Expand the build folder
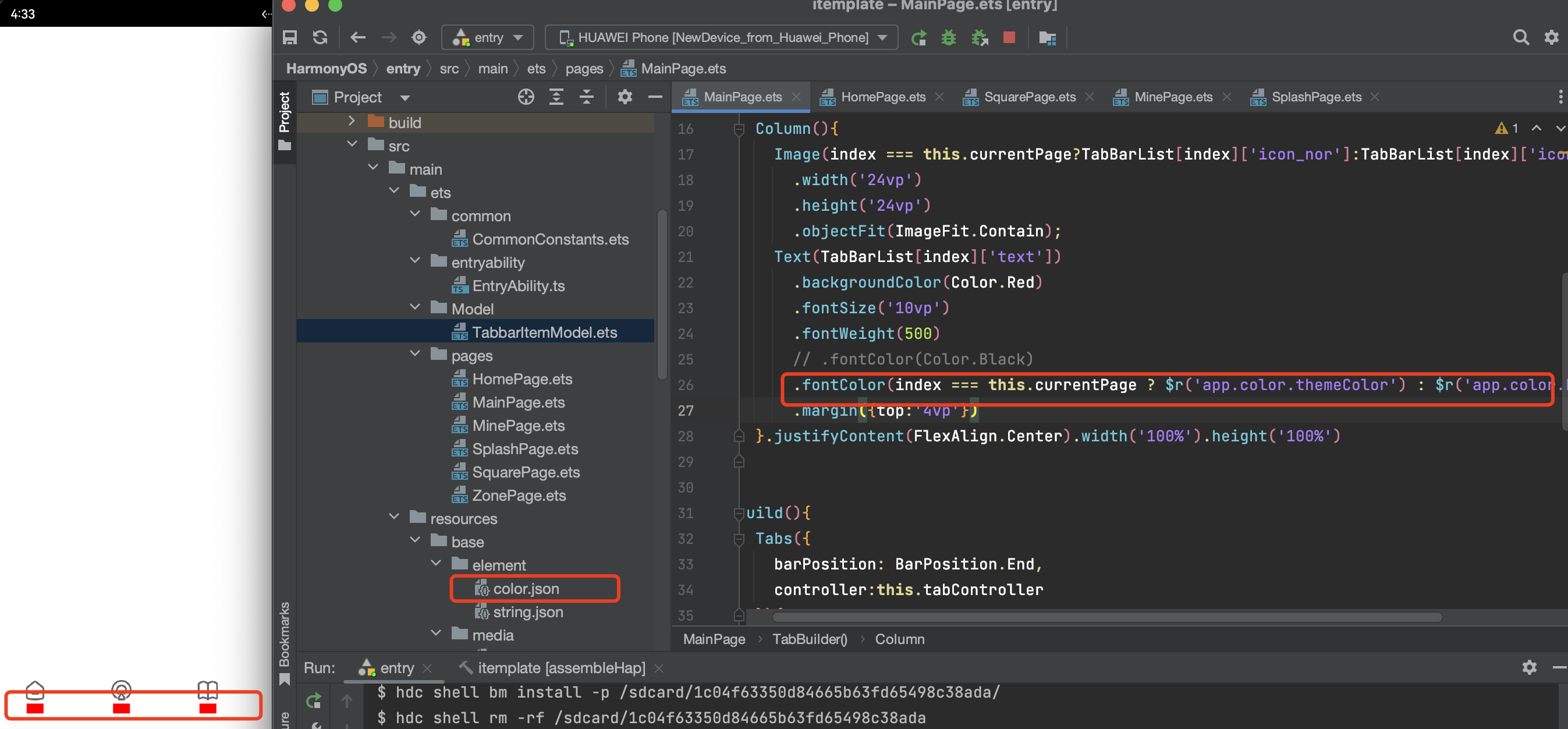 [351, 121]
